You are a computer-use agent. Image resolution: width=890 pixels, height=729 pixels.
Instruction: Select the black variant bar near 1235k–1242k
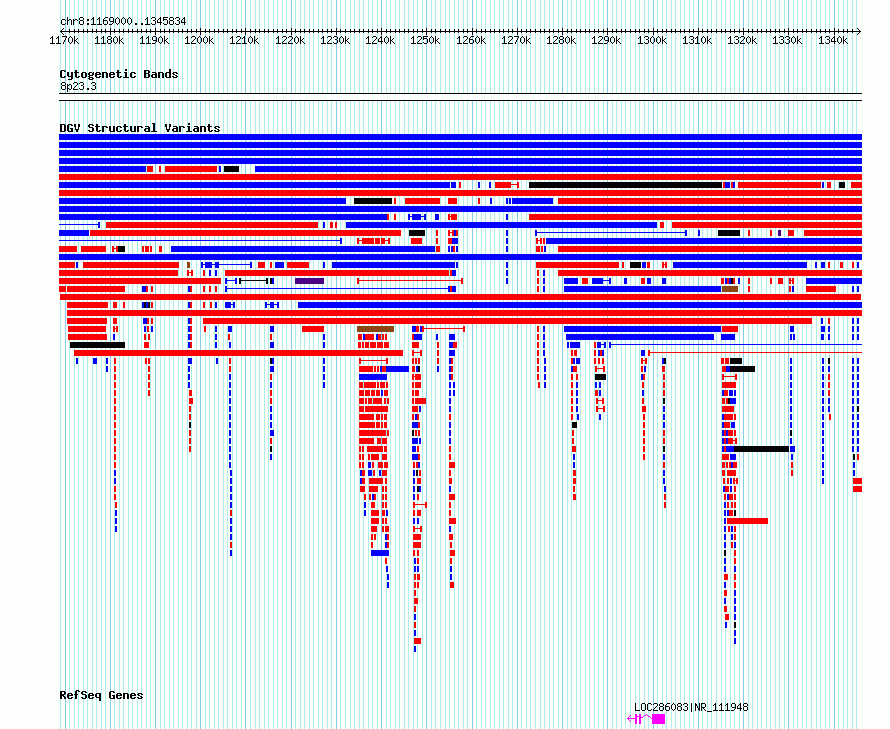pyautogui.click(x=373, y=201)
